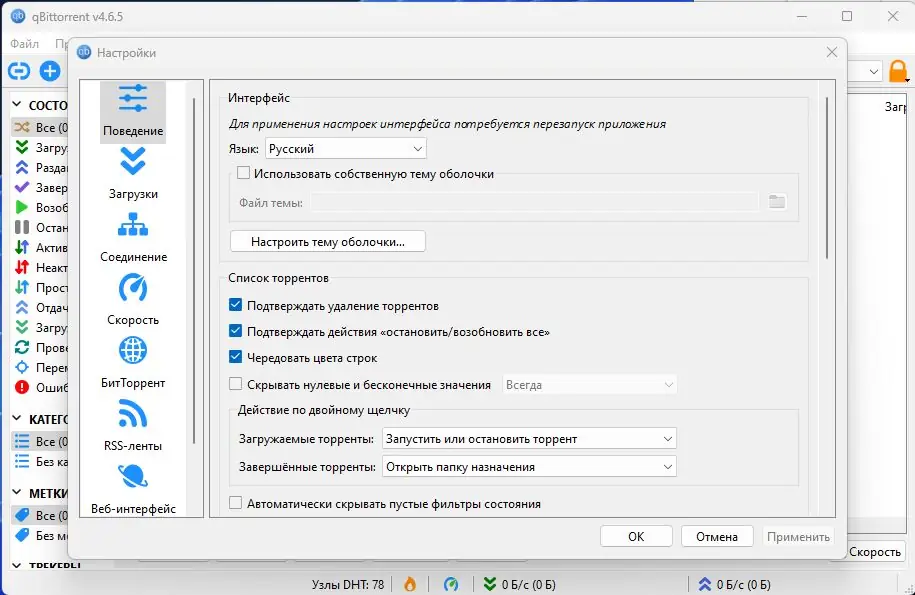915x595 pixels.
Task: Click the Скорость tab in main window
Action: (874, 552)
